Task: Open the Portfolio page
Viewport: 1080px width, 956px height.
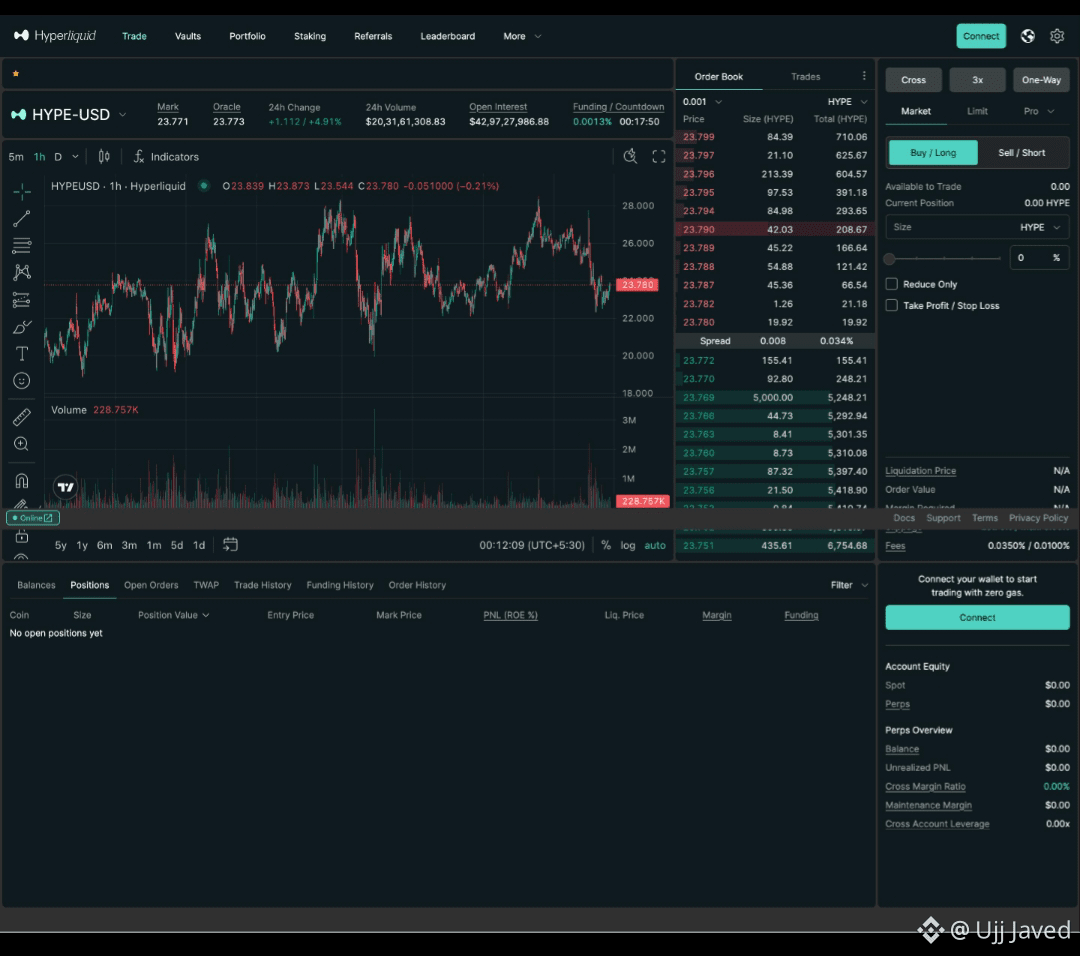Action: (247, 36)
